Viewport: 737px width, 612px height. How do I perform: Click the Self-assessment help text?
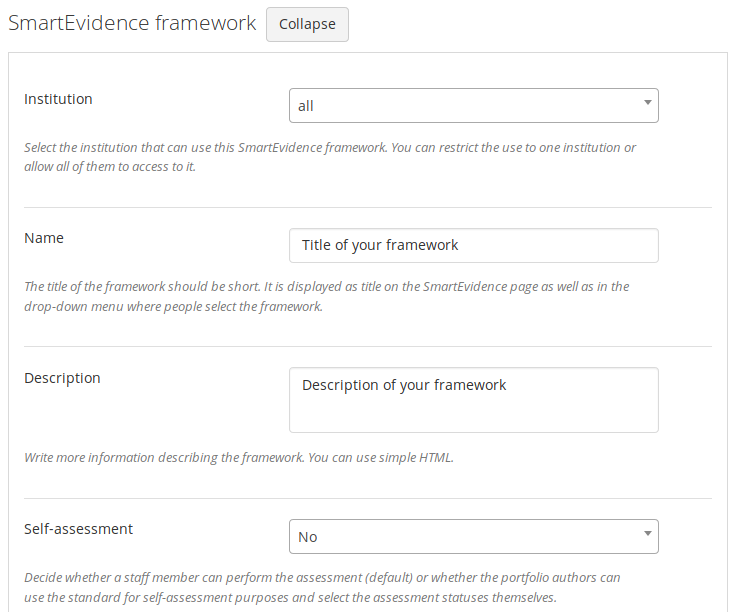pyautogui.click(x=322, y=587)
